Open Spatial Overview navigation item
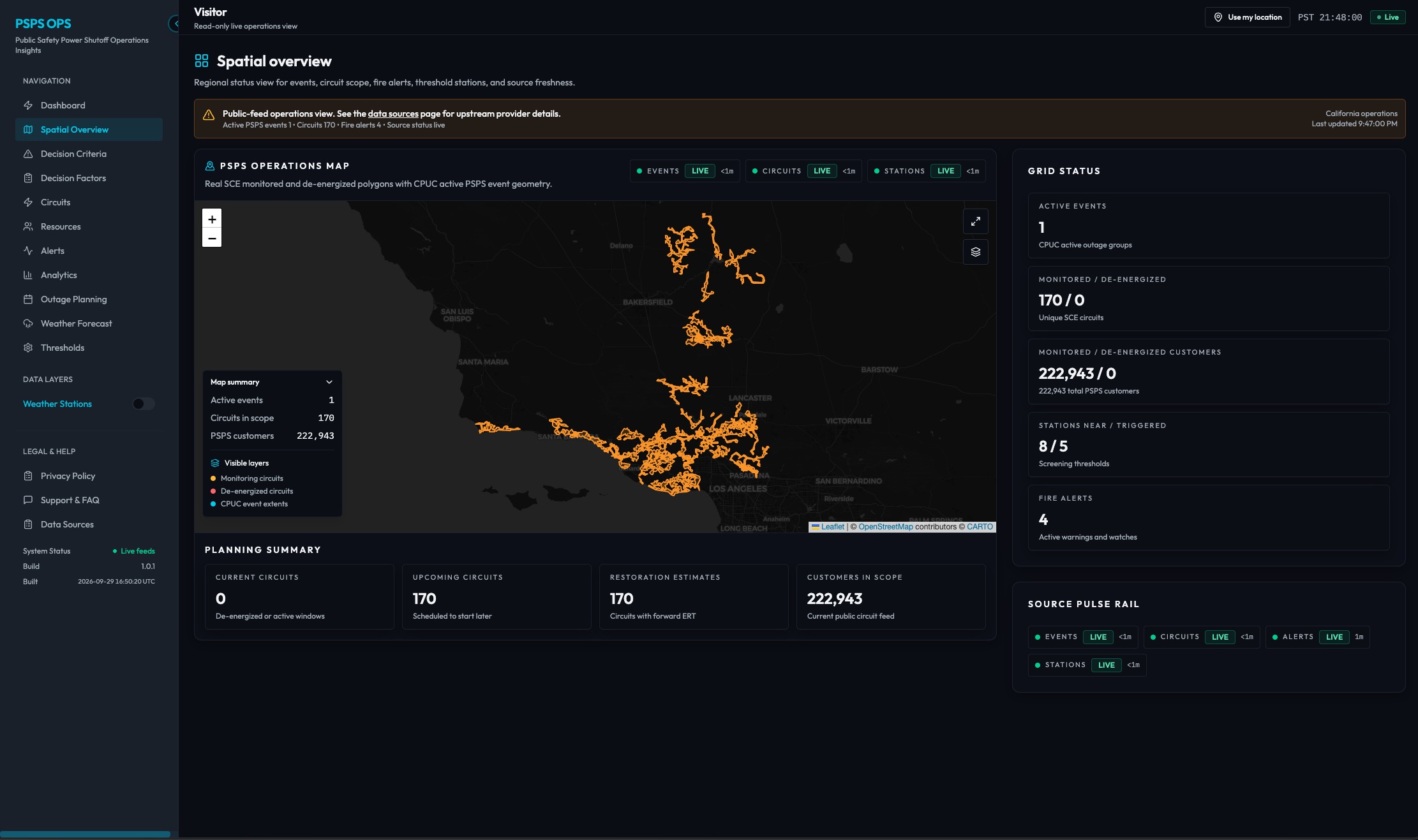 89,129
